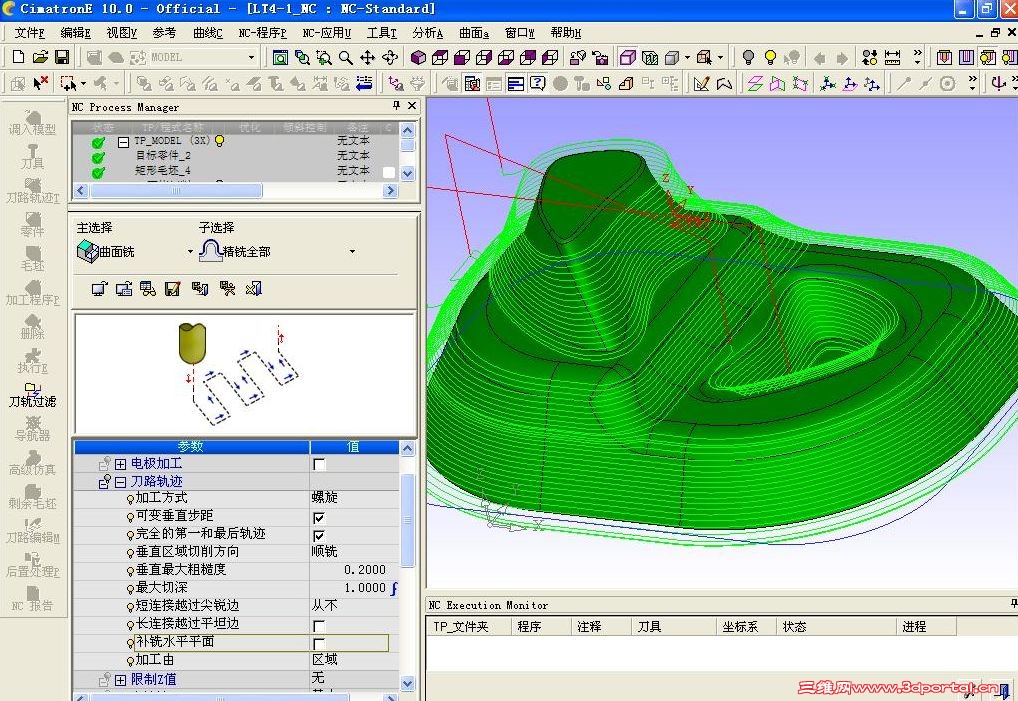Collapse the TP_MODEL tree node
Viewport: 1018px width, 701px height.
point(123,141)
